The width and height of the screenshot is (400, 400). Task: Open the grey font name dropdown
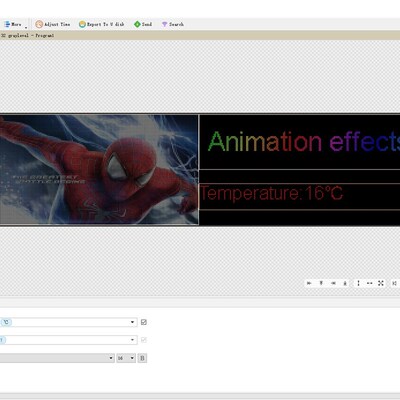[x=57, y=358]
